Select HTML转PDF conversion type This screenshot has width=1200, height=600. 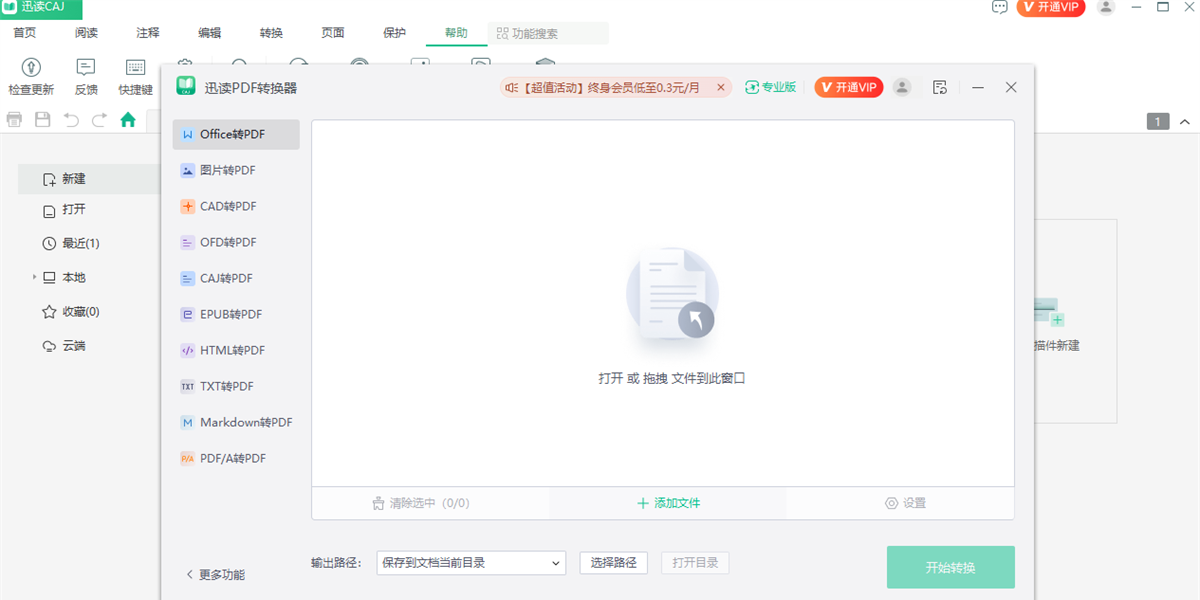point(236,350)
